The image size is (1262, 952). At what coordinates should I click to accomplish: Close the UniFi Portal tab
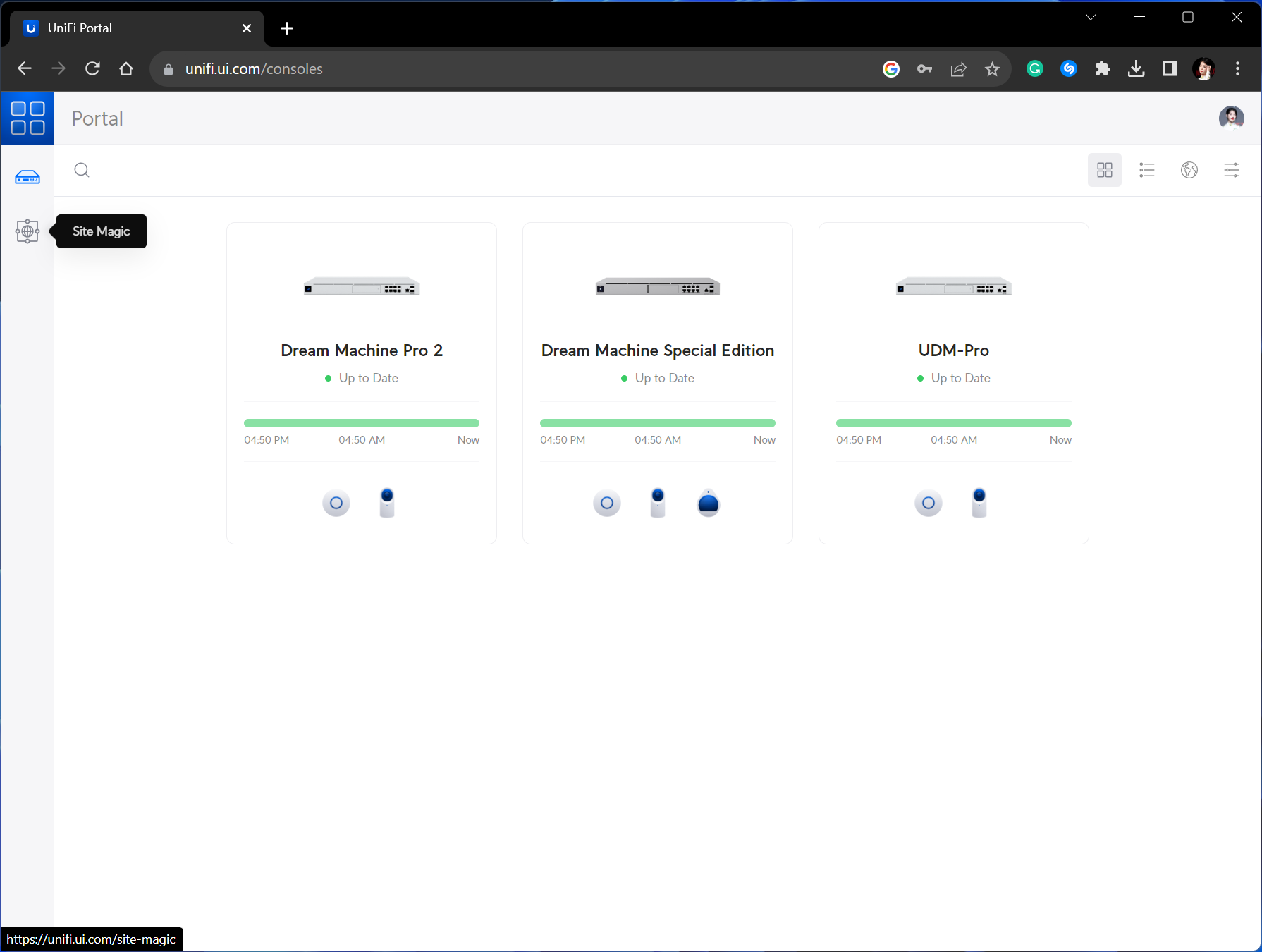[x=247, y=28]
